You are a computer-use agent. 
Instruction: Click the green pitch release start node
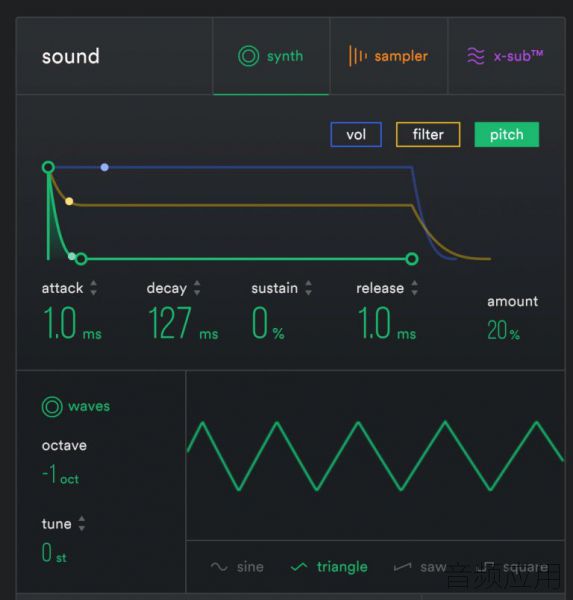[x=412, y=259]
